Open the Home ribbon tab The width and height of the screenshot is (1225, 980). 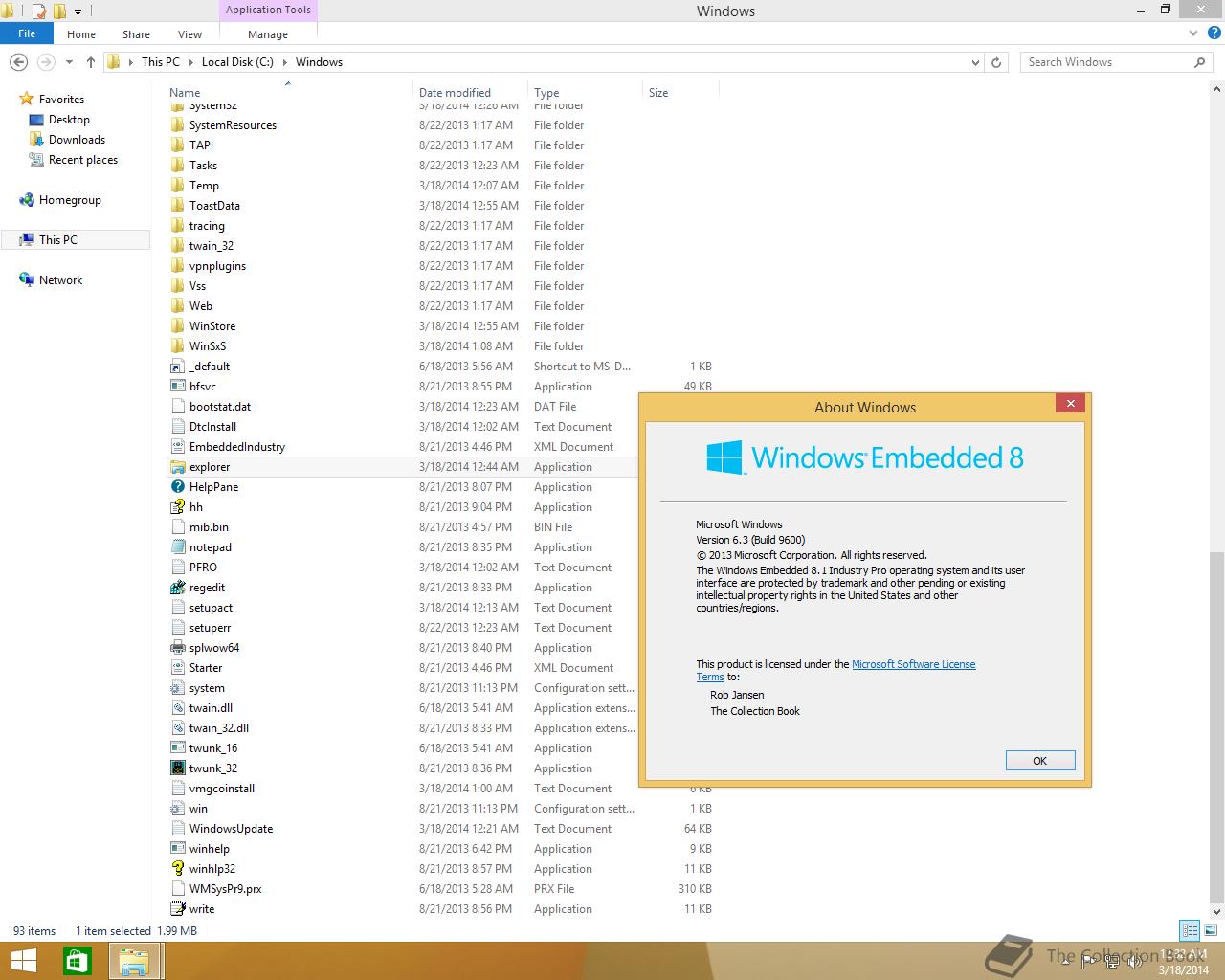81,34
